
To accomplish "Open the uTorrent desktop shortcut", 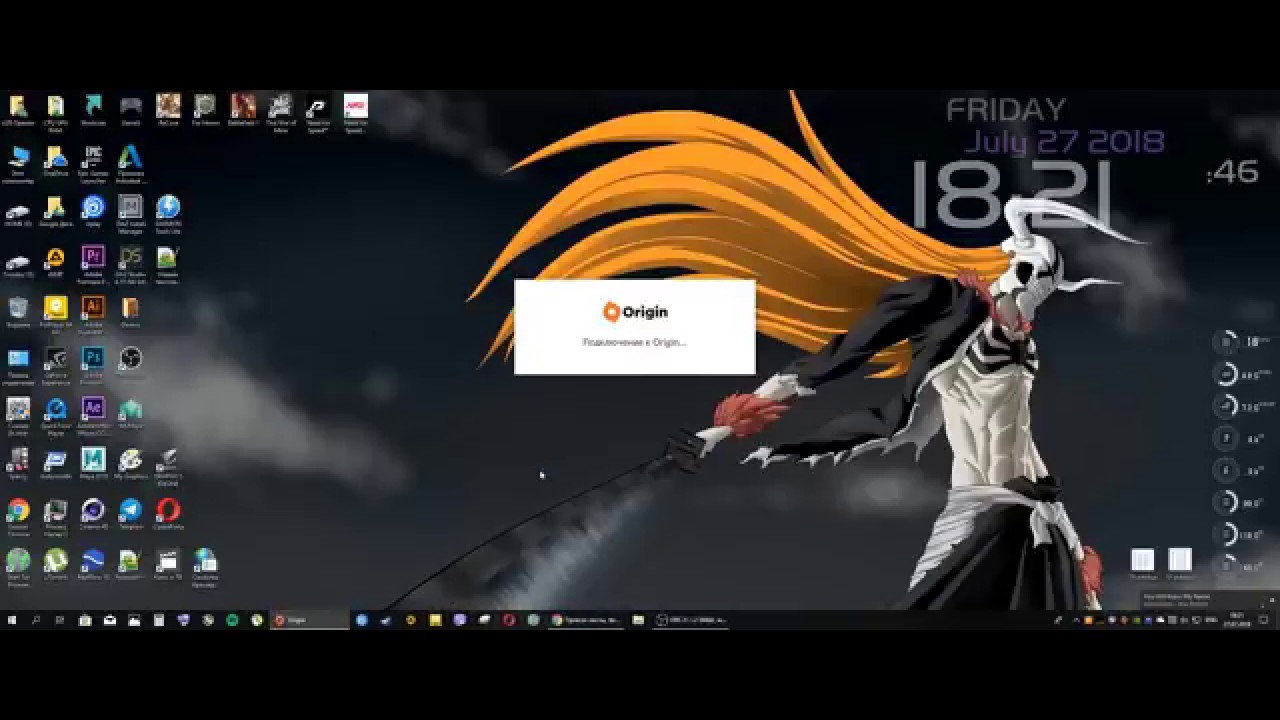I will pos(56,566).
